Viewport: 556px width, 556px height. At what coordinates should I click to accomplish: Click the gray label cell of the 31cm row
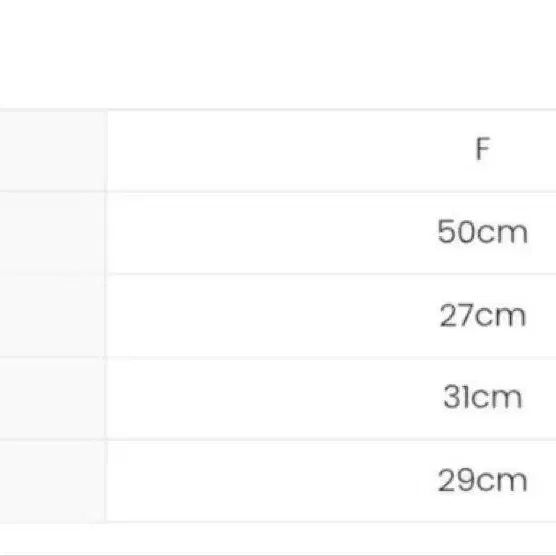click(52, 399)
